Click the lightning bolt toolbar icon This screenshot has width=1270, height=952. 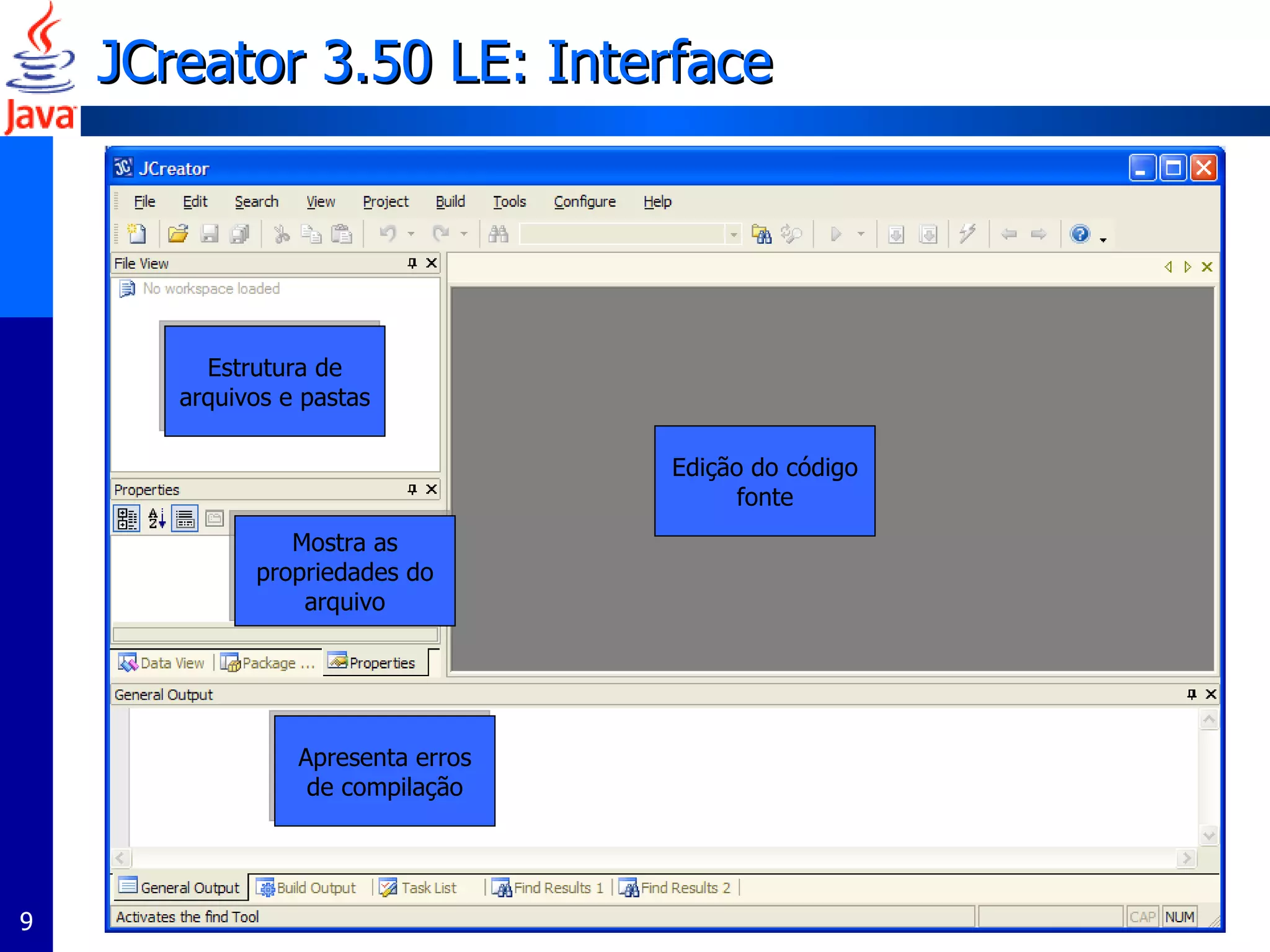coord(967,234)
